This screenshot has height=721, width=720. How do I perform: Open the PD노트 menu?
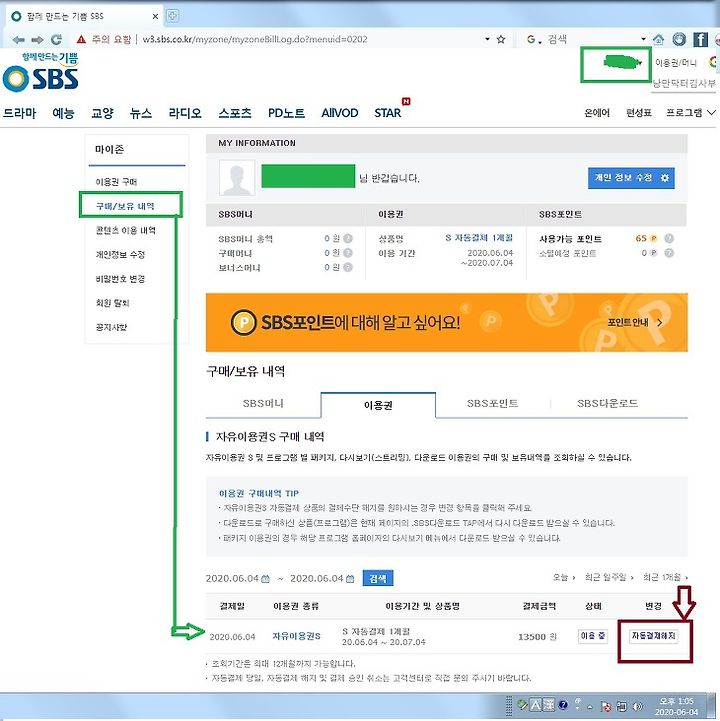pos(286,113)
